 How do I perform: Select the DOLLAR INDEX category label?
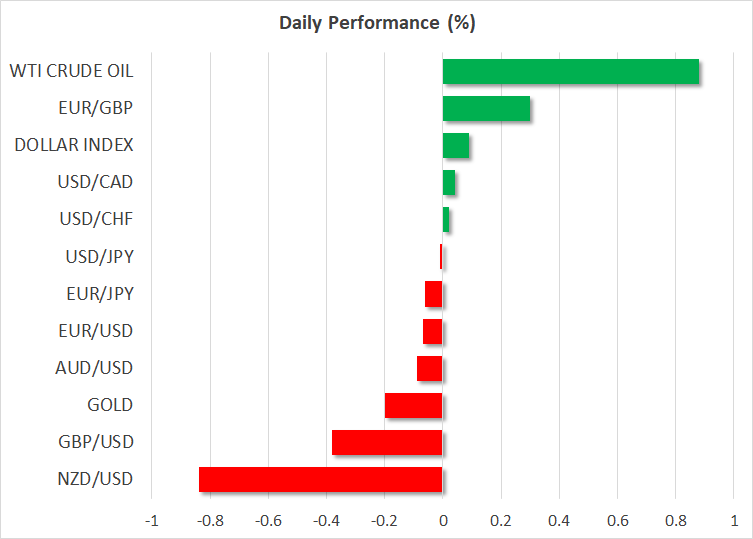pos(74,145)
